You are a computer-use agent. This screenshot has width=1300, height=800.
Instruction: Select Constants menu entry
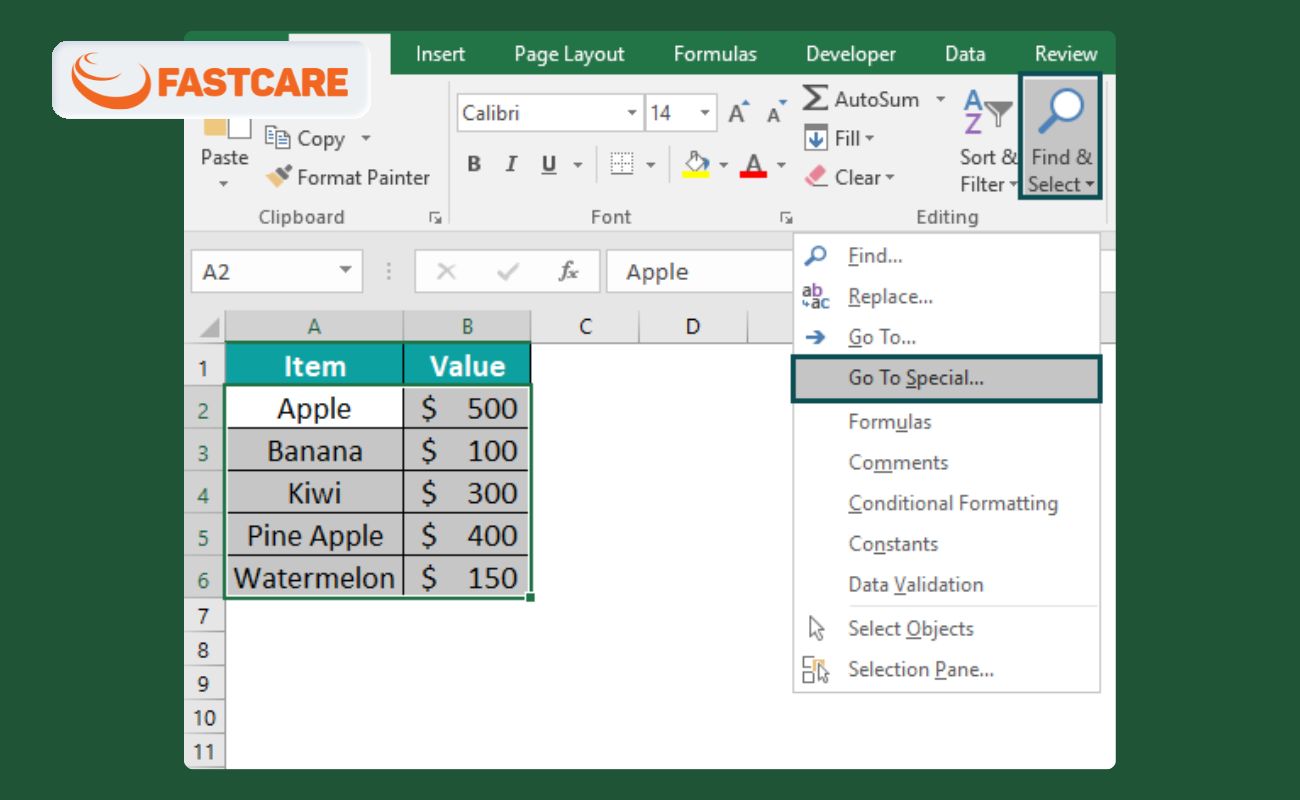(x=946, y=545)
